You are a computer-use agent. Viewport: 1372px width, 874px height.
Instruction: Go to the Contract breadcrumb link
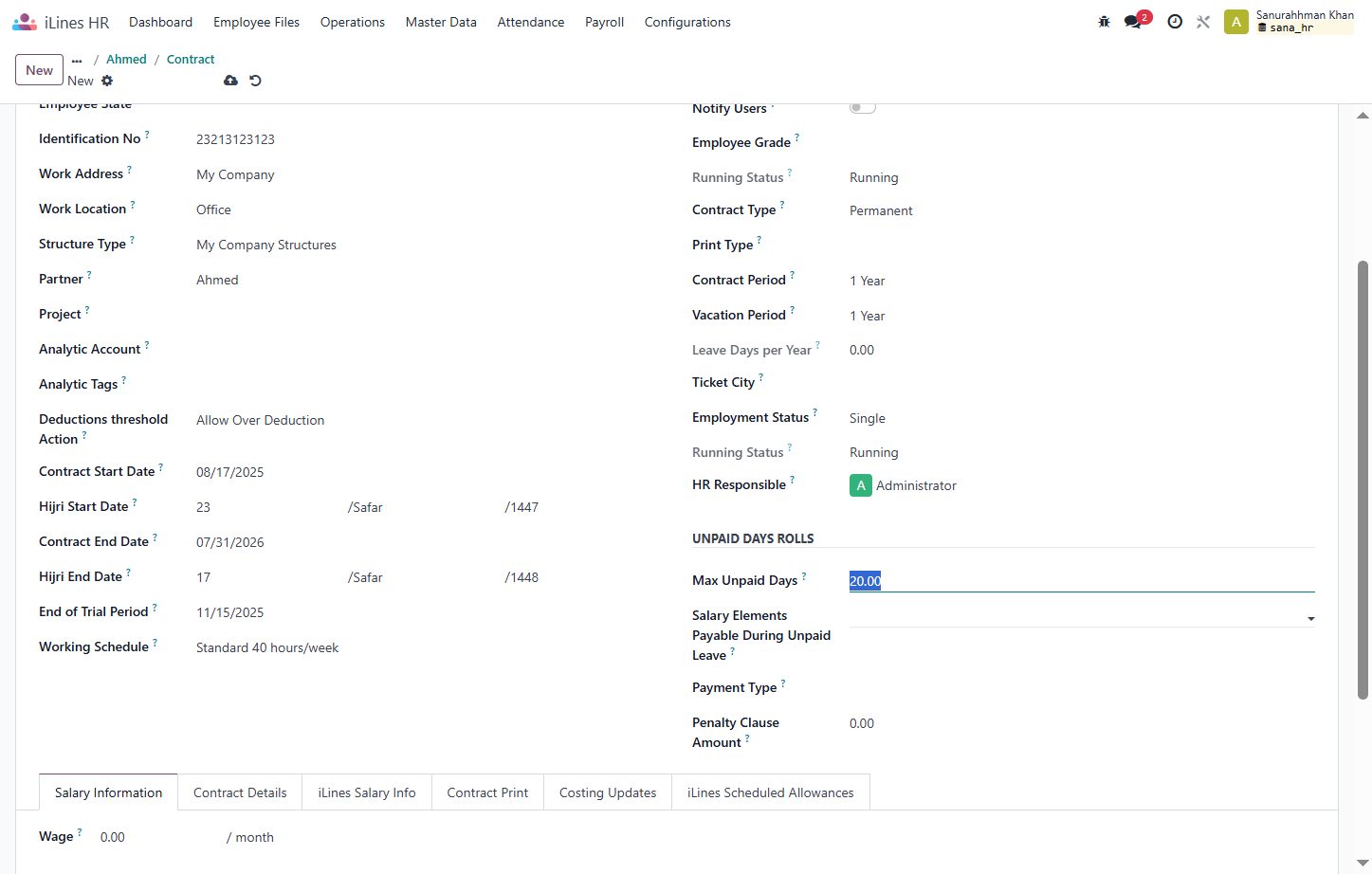191,59
